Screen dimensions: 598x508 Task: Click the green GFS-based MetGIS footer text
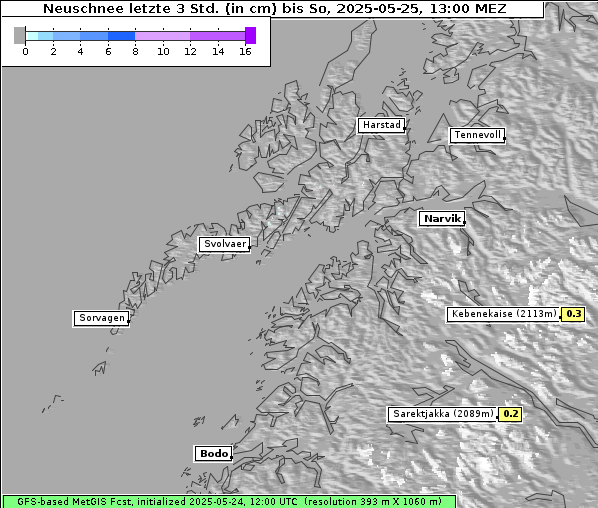[x=229, y=502]
